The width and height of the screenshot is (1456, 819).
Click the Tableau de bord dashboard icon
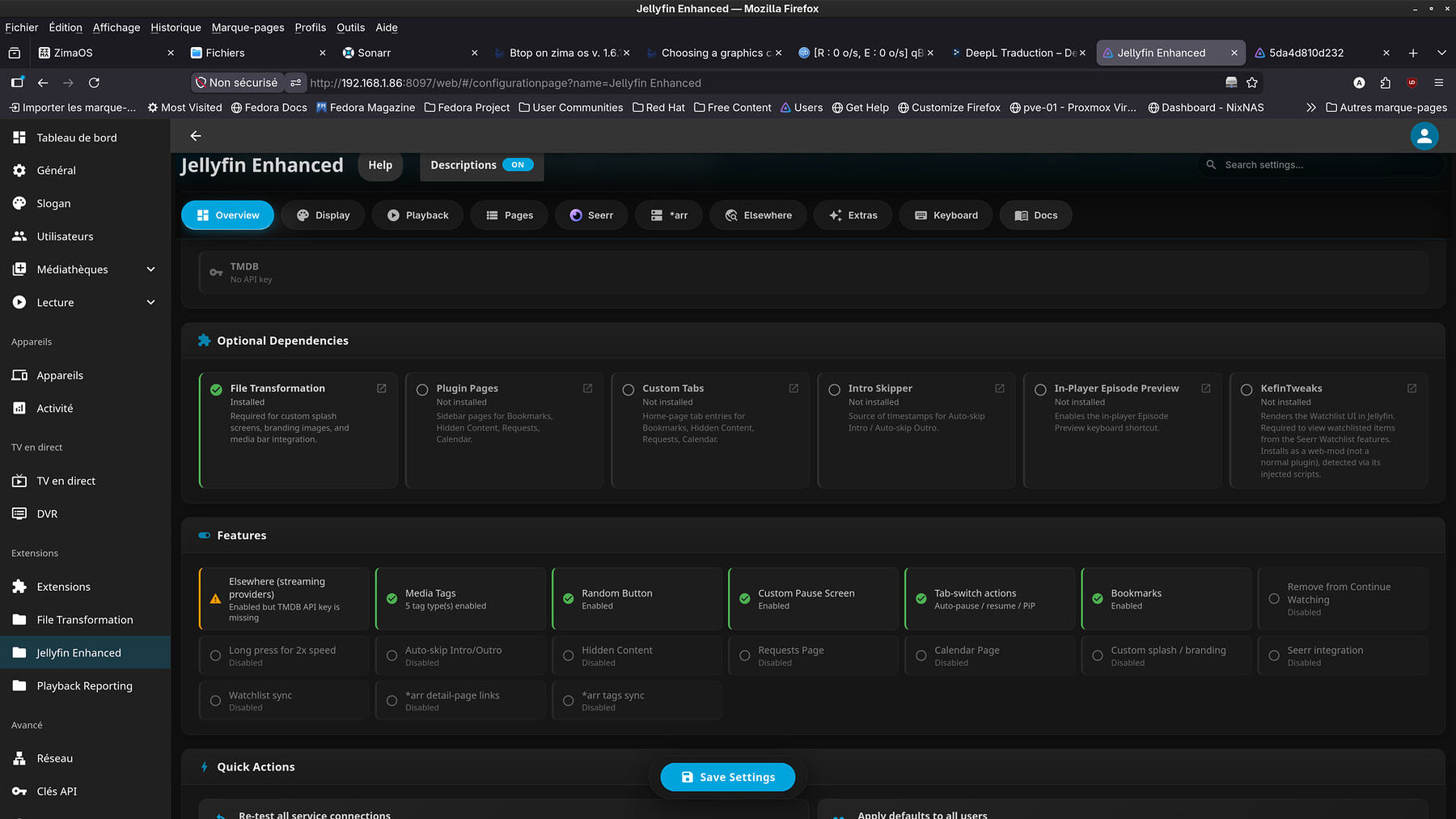[x=19, y=138]
